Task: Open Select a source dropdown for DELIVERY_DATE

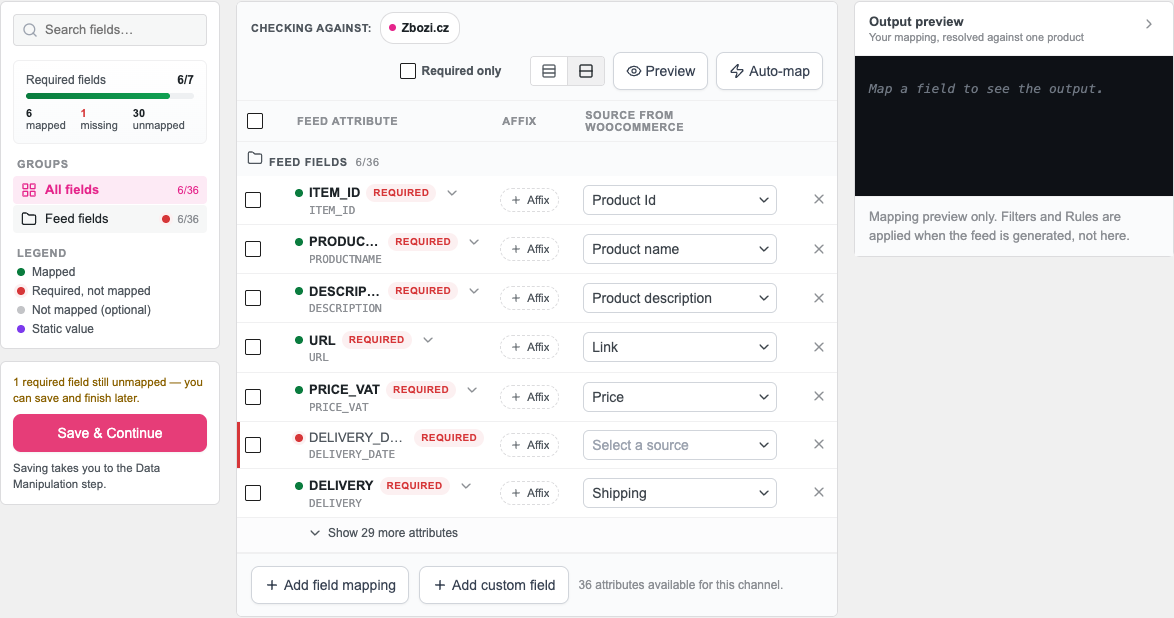Action: click(x=680, y=445)
